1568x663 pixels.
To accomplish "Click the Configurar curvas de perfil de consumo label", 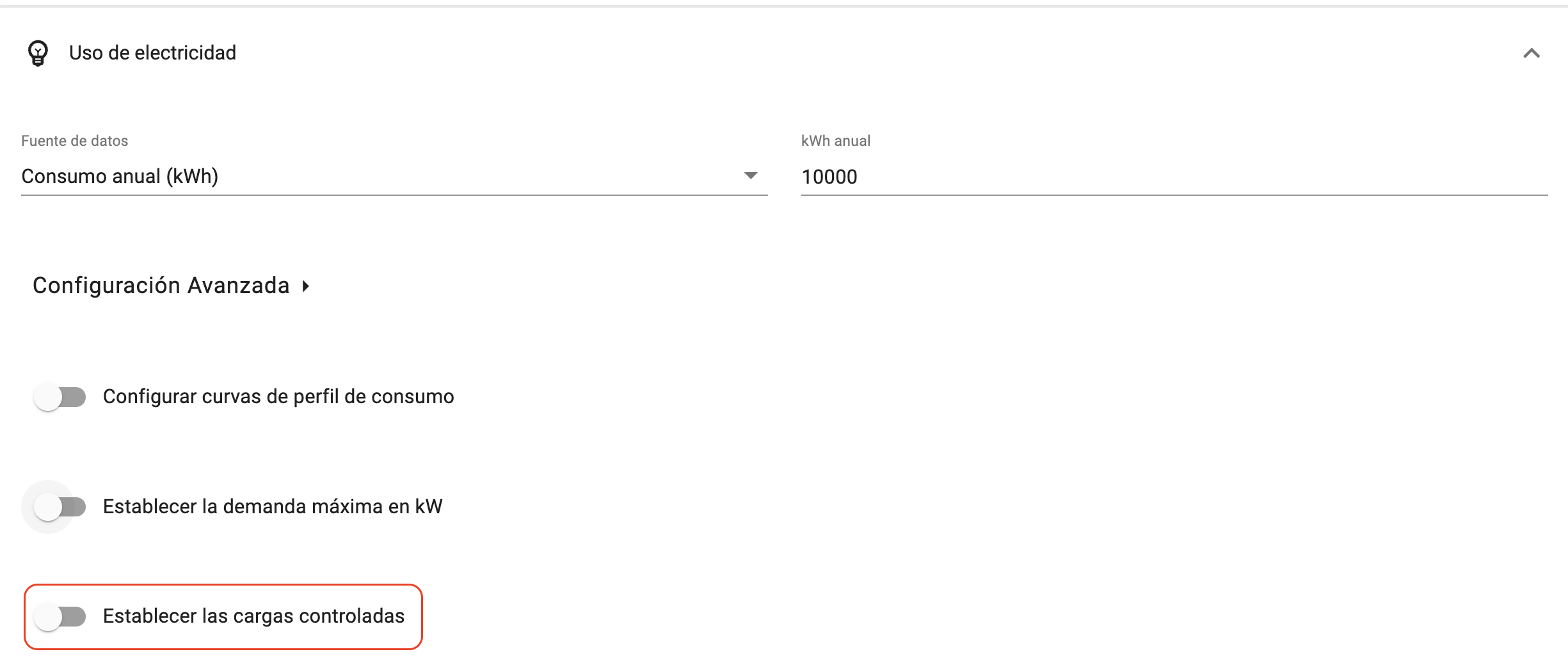I will click(278, 397).
